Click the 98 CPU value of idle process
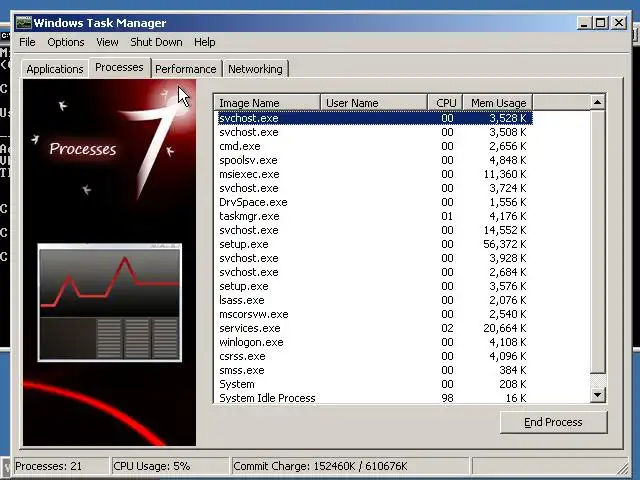Screen dimensions: 640x480 [447, 398]
